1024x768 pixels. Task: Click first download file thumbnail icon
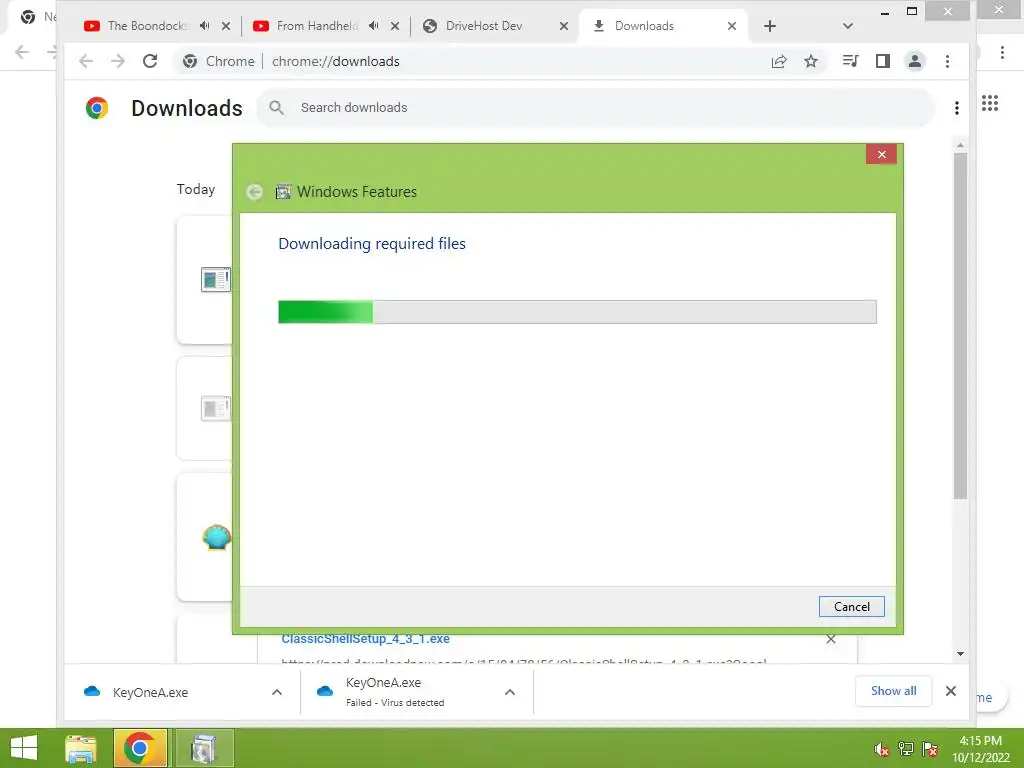[216, 280]
